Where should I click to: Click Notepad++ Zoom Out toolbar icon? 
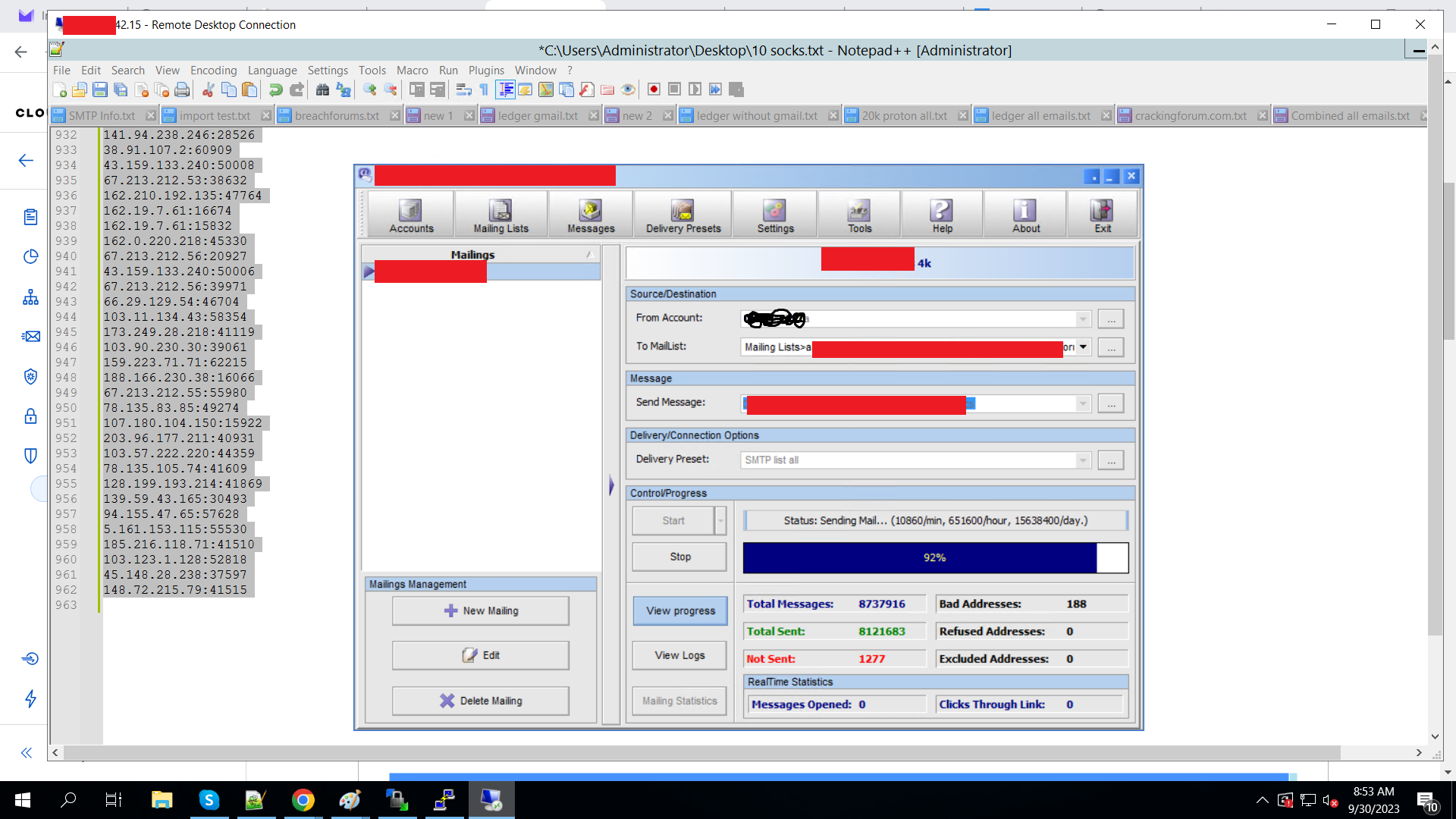(x=391, y=89)
